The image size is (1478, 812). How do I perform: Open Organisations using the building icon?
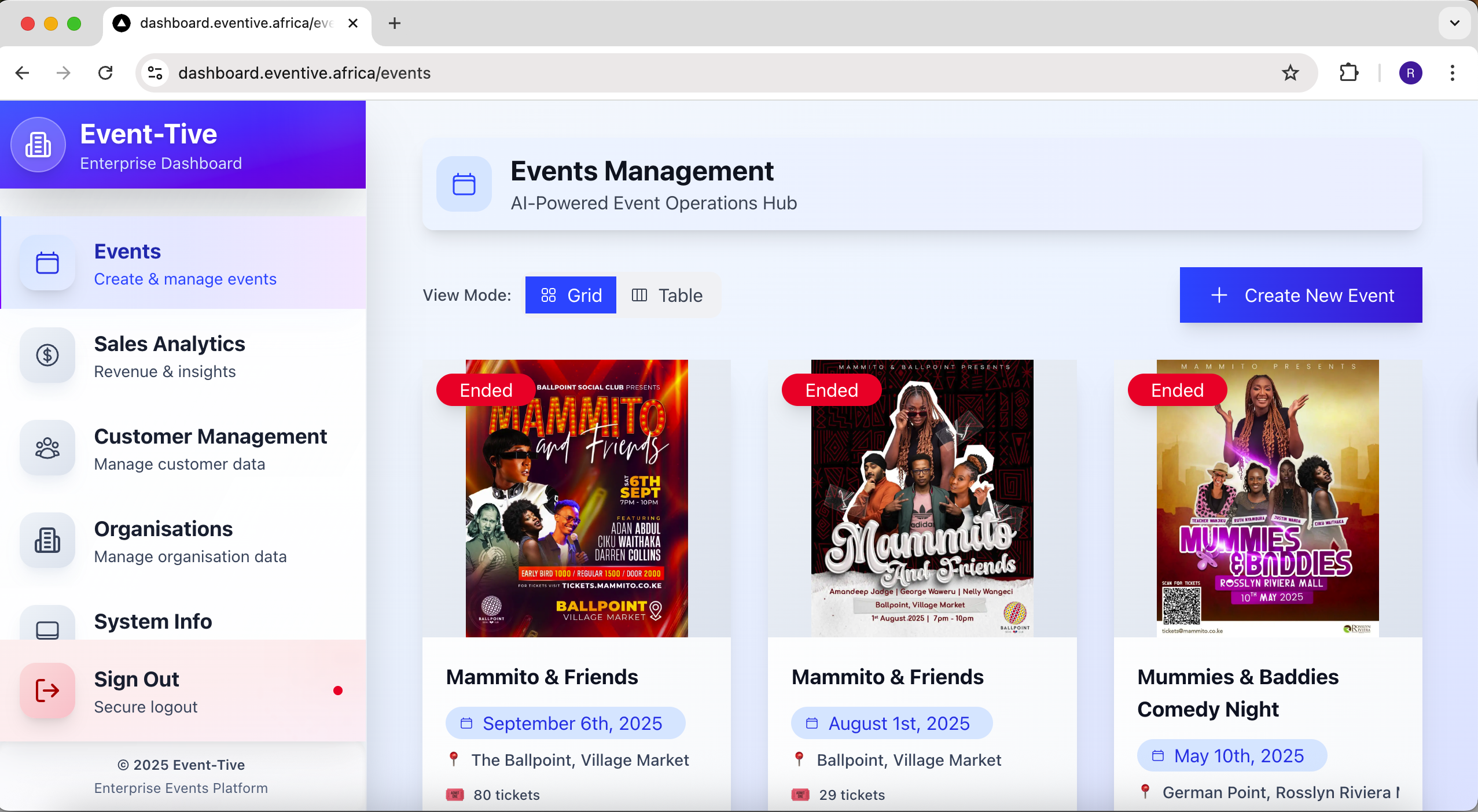47,541
